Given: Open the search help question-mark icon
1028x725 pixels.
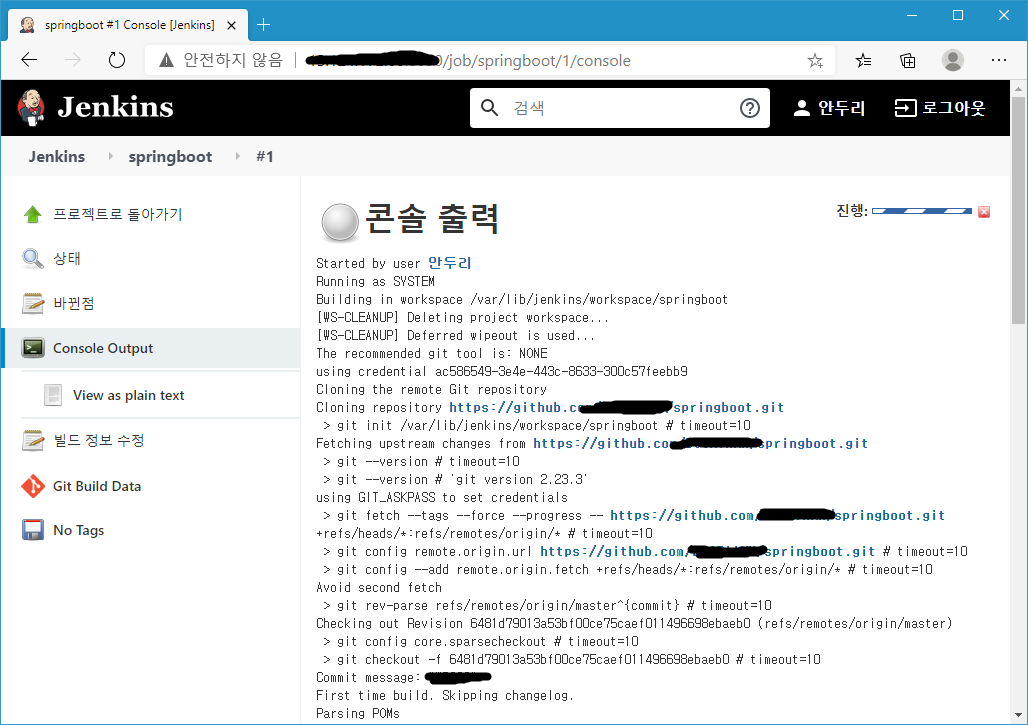Looking at the screenshot, I should [x=749, y=108].
